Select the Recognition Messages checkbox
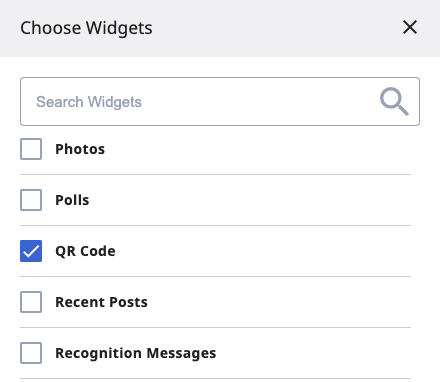 click(x=31, y=353)
